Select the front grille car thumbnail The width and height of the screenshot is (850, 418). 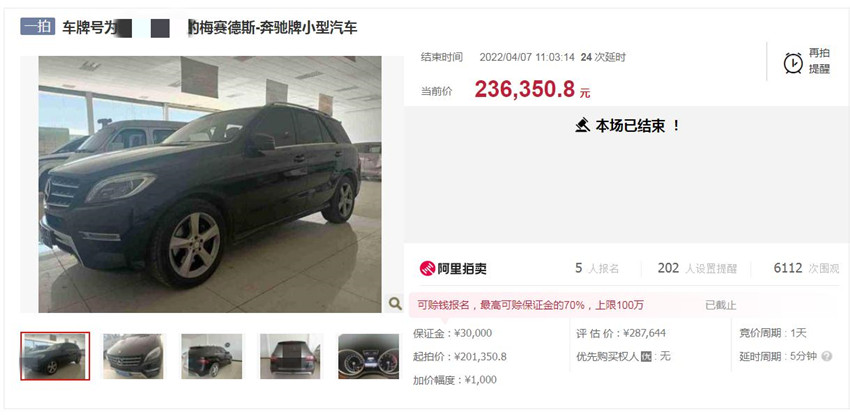[x=133, y=356]
